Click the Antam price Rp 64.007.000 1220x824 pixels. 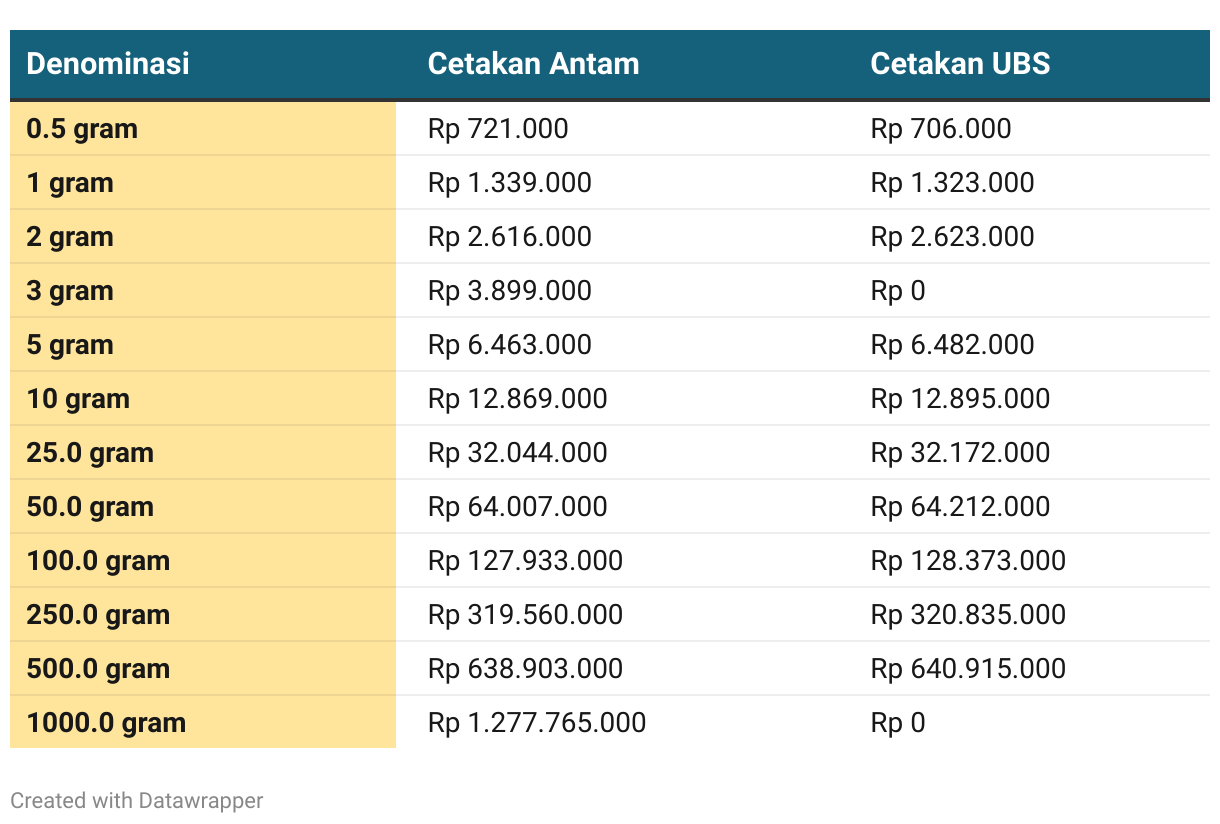[517, 507]
